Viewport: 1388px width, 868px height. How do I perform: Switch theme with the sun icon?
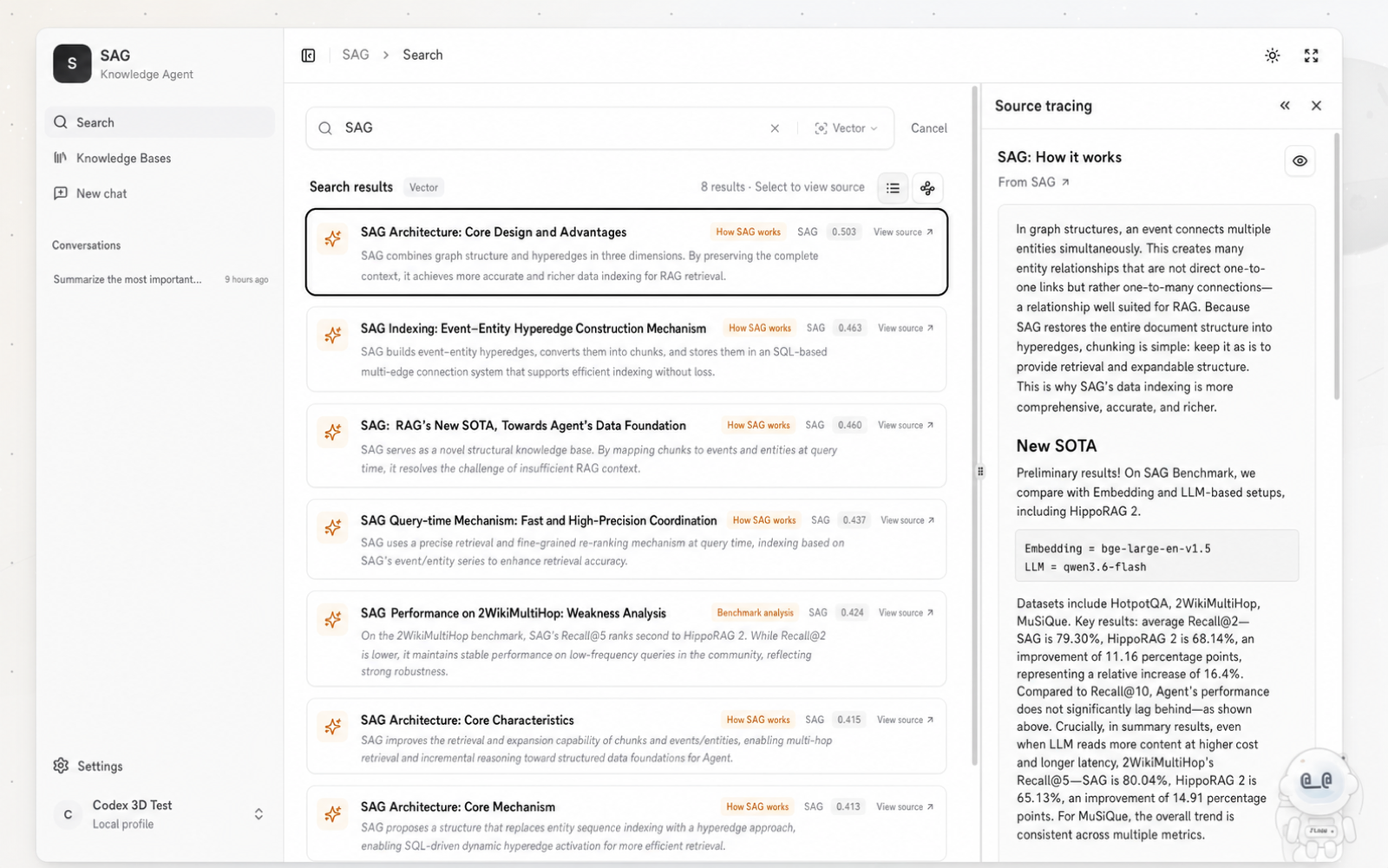click(1273, 55)
